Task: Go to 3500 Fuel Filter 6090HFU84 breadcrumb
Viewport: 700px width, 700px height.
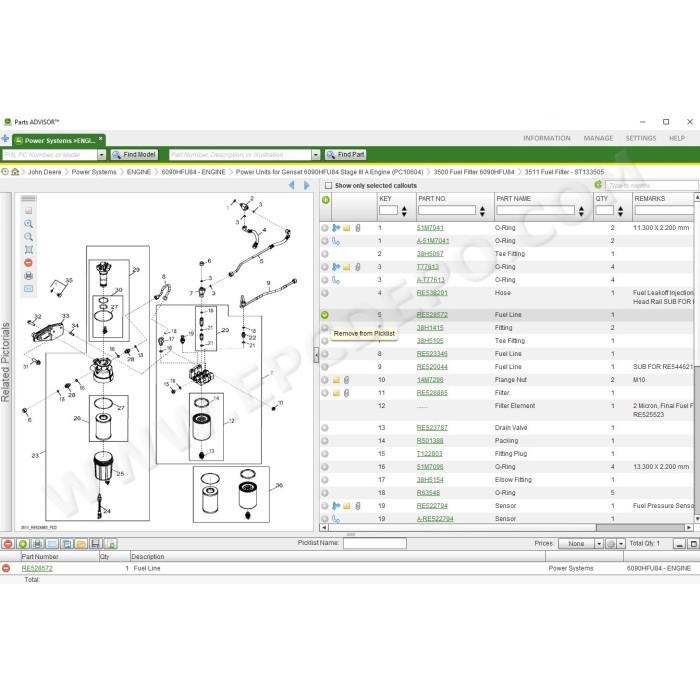Action: (x=474, y=172)
